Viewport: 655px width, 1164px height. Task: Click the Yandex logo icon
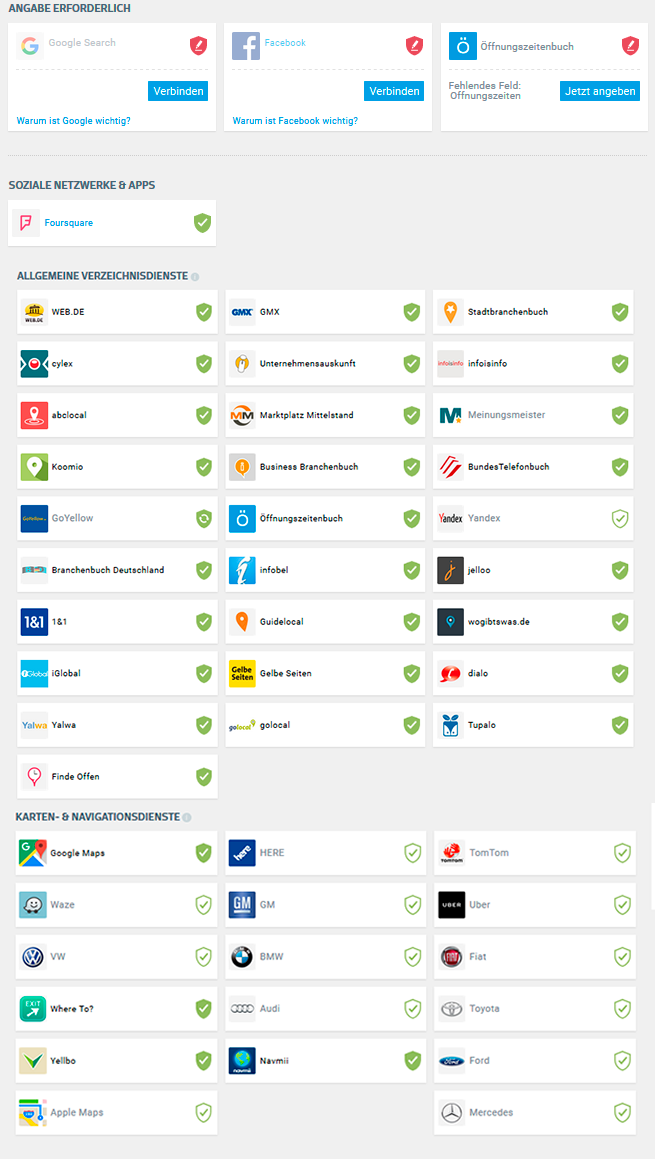(450, 518)
